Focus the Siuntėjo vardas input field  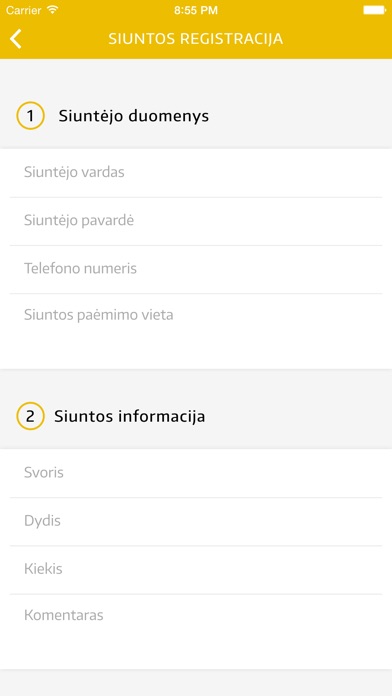[196, 173]
